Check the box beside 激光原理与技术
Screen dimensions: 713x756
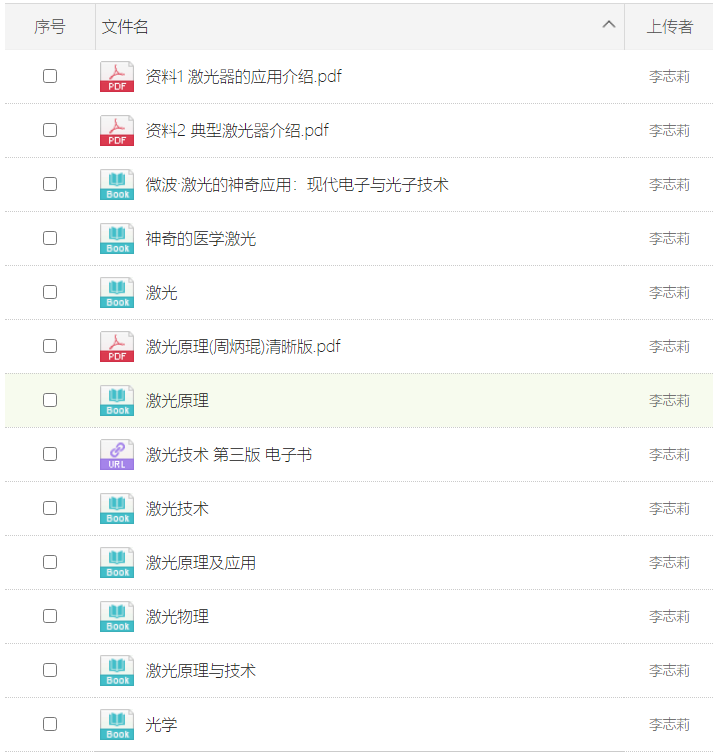tap(50, 670)
